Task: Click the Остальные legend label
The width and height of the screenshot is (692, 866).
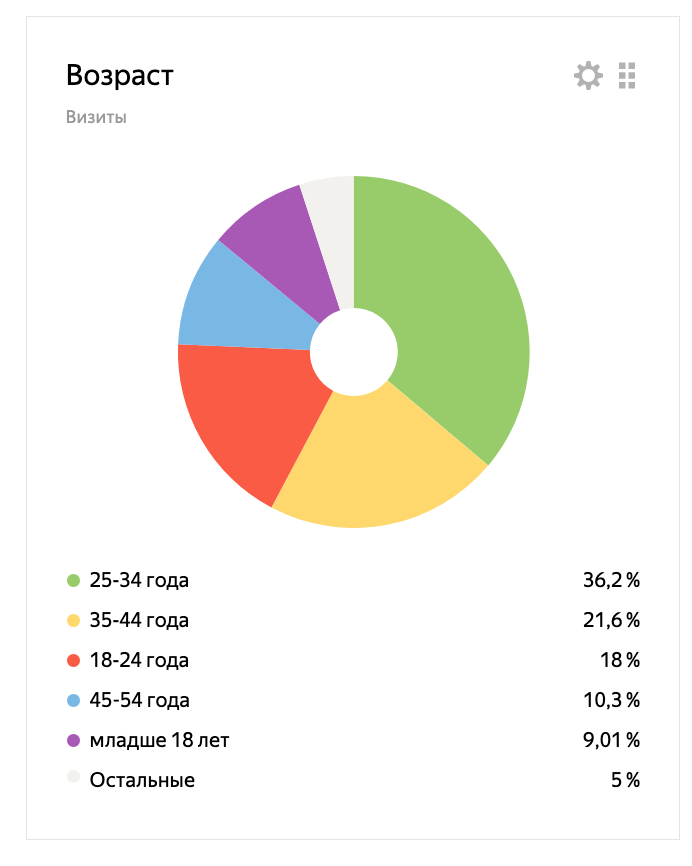Action: (142, 780)
